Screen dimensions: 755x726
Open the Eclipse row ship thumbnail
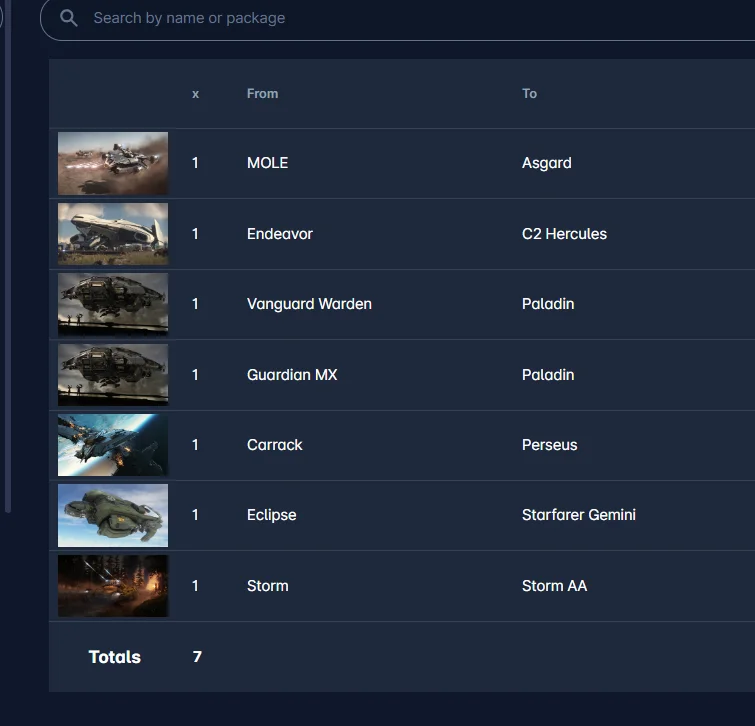[x=113, y=515]
